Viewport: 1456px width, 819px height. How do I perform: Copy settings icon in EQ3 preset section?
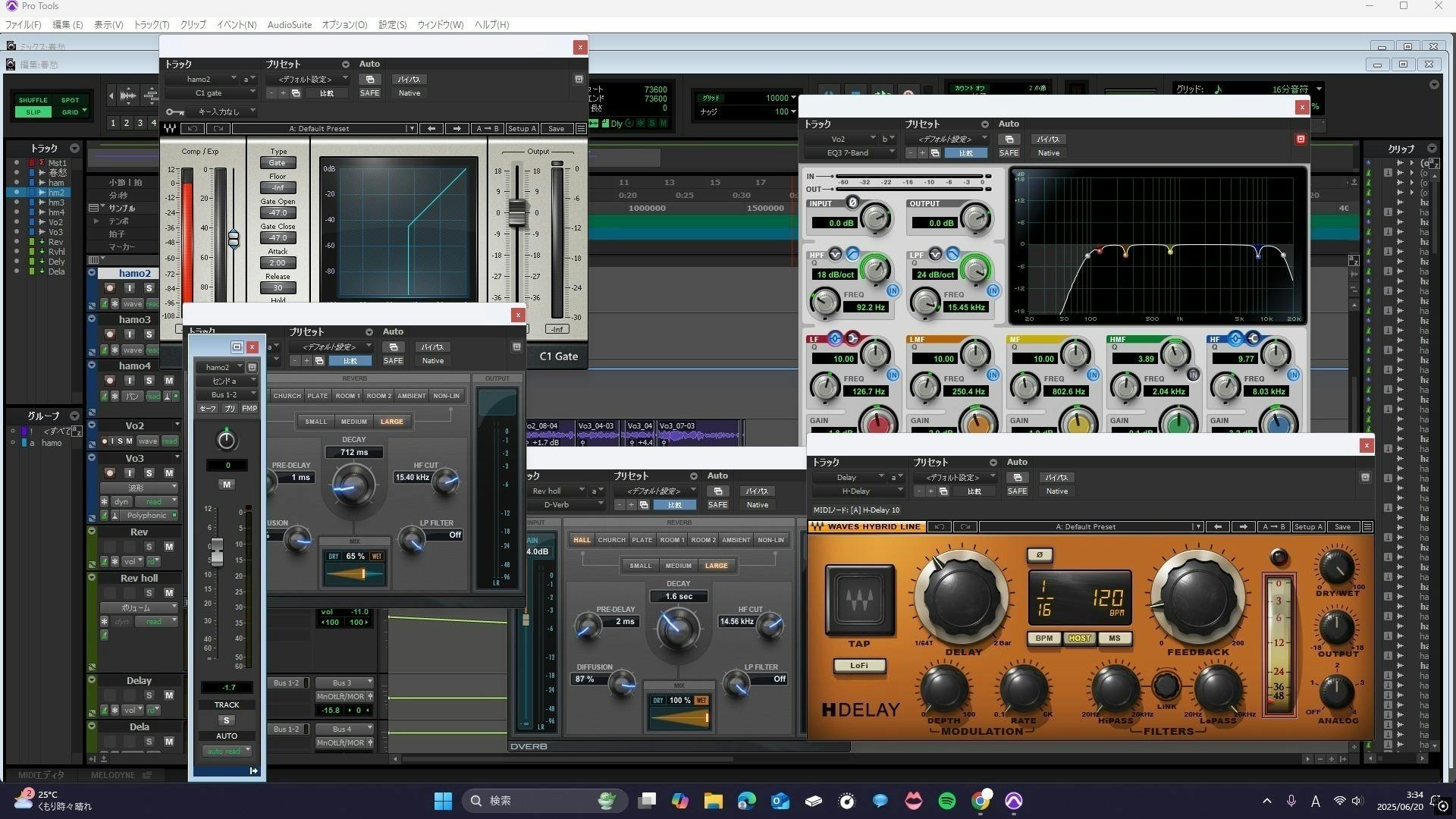(x=935, y=153)
